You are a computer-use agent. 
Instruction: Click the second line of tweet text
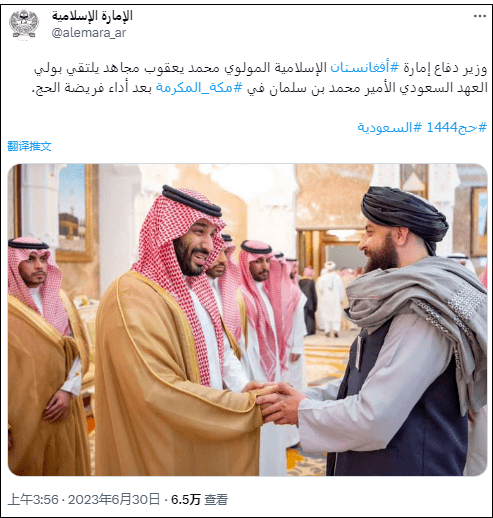click(x=260, y=88)
